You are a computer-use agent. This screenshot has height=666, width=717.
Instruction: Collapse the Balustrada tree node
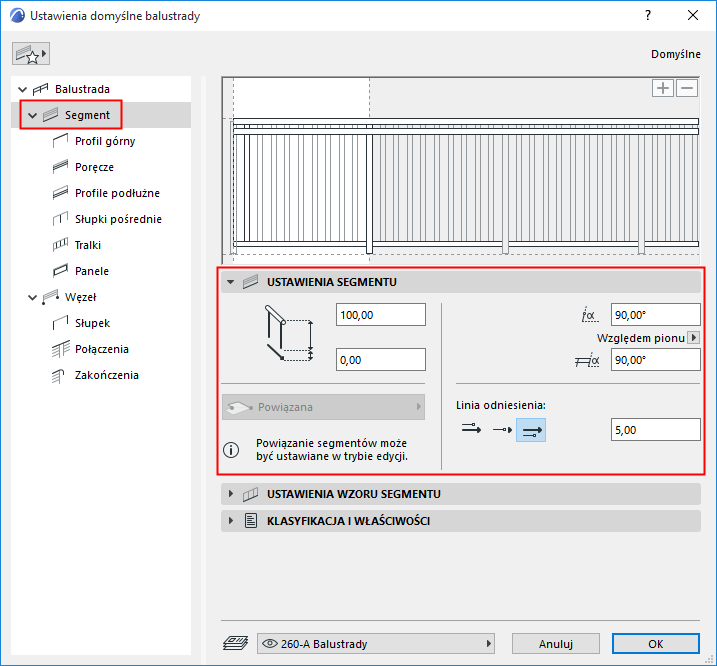(22, 89)
